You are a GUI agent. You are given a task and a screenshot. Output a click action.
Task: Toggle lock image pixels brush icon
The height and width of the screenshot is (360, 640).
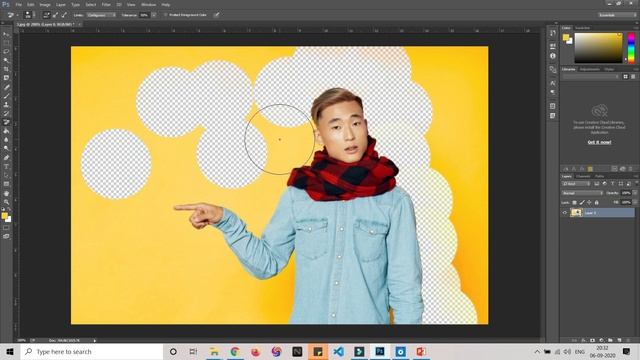pos(582,202)
